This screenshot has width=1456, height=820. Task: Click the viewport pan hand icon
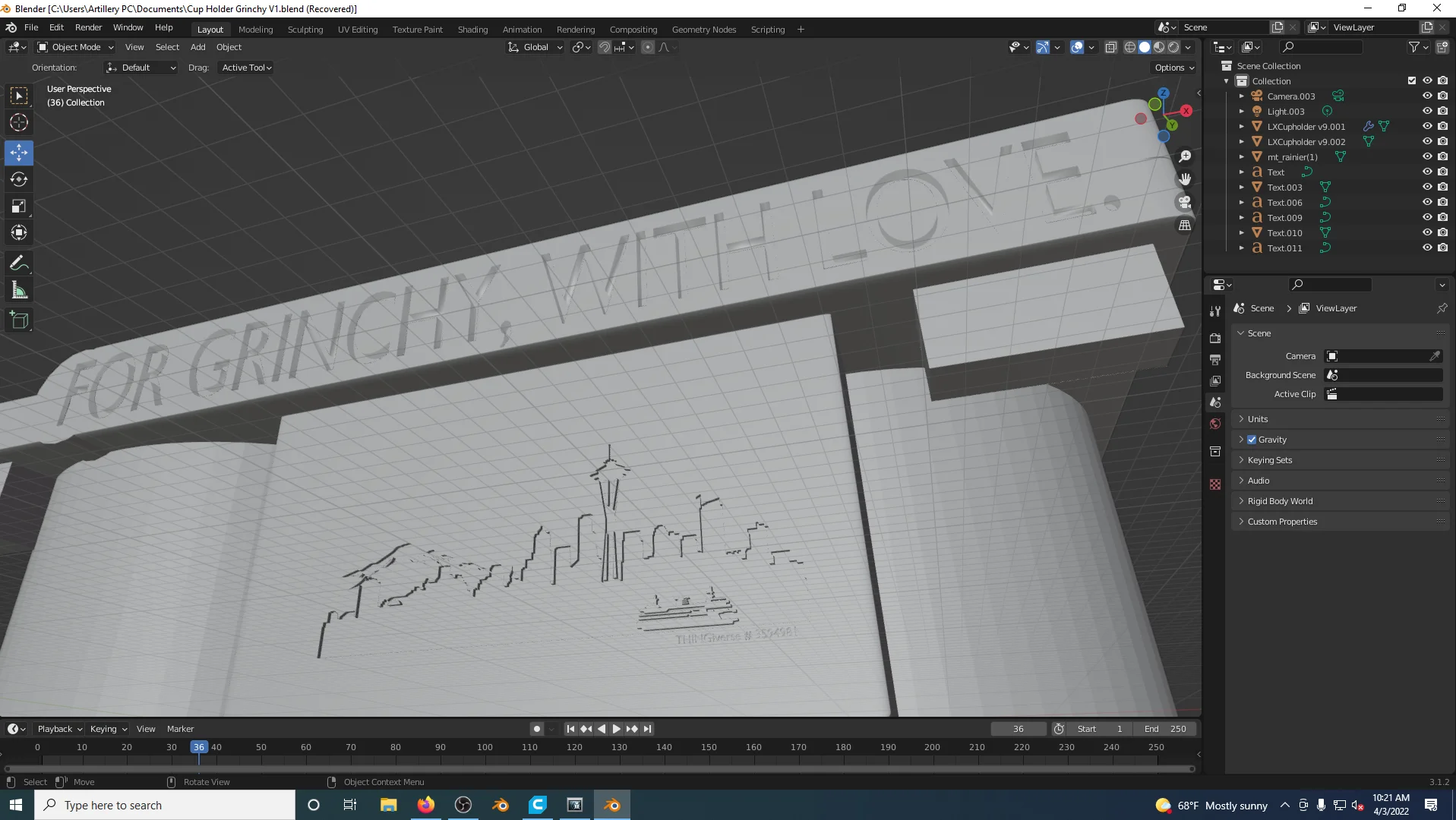click(1185, 179)
